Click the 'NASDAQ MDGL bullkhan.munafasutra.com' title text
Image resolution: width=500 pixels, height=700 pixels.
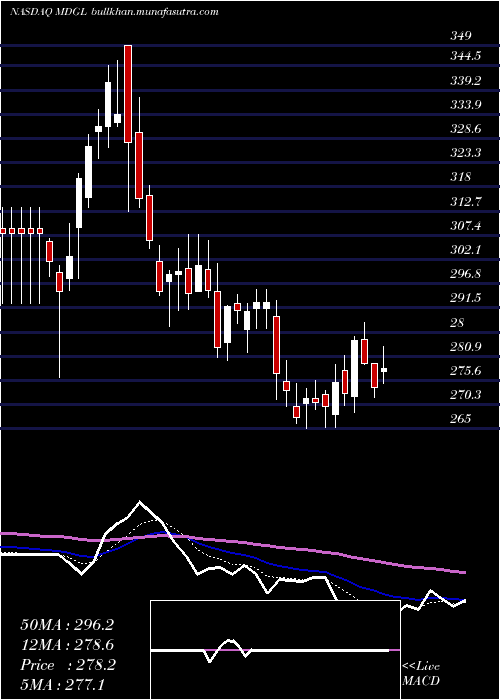pos(114,12)
